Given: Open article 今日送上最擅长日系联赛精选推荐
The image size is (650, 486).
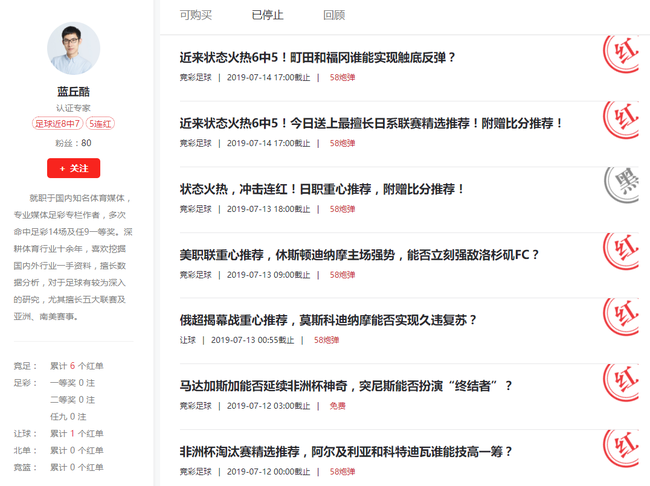Looking at the screenshot, I should pyautogui.click(x=371, y=123).
